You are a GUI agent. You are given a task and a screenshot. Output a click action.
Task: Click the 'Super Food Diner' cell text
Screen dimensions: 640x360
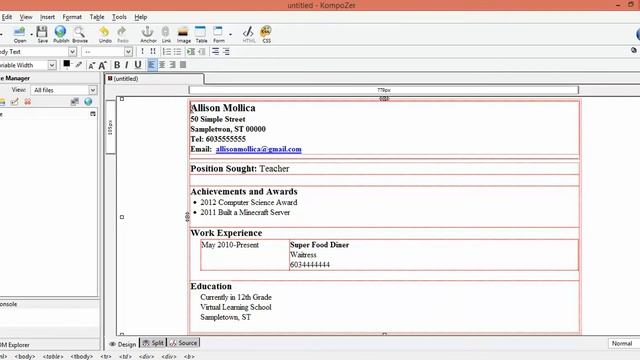tap(319, 245)
